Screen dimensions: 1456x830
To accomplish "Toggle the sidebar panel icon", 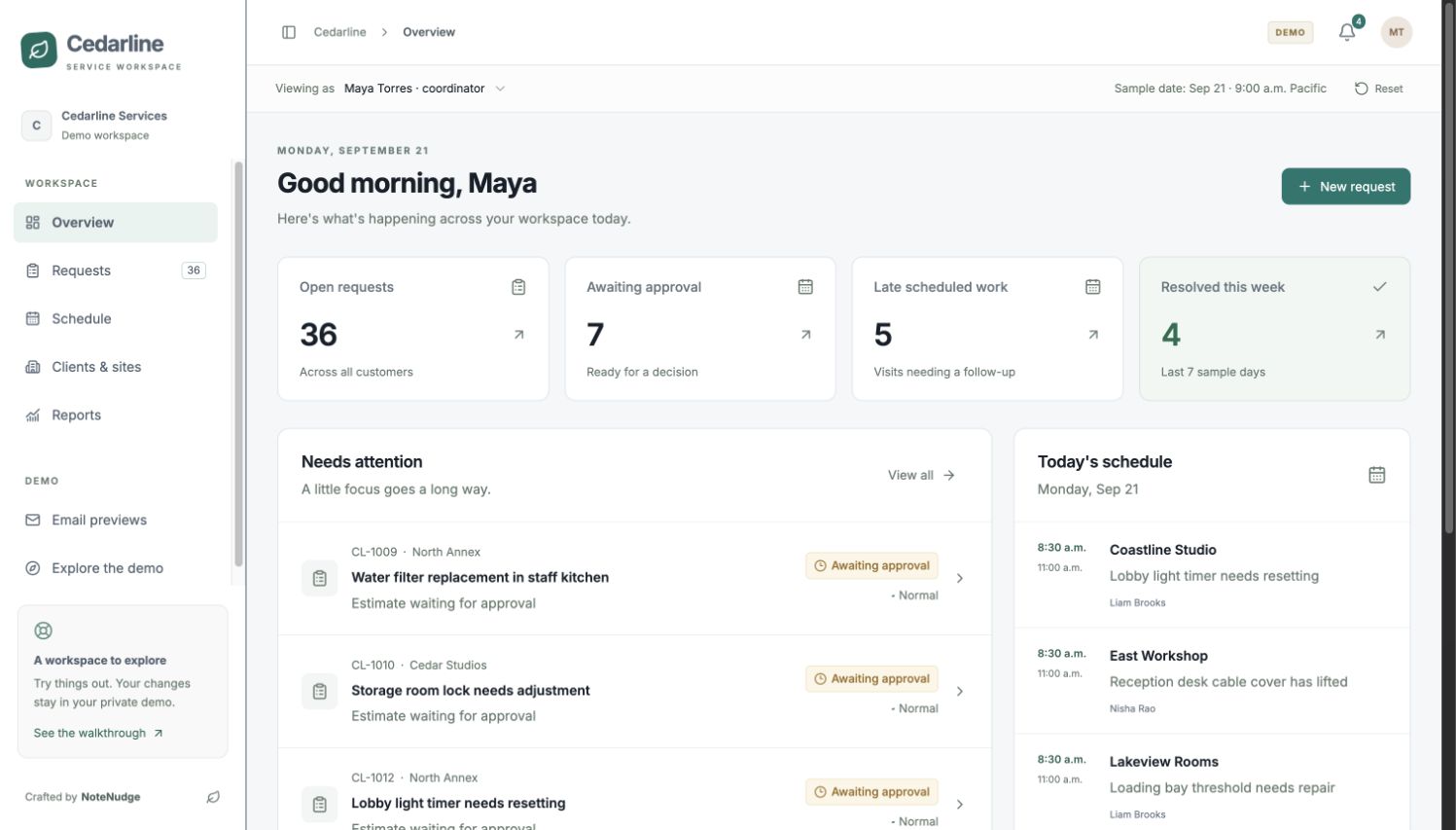I will click(289, 32).
